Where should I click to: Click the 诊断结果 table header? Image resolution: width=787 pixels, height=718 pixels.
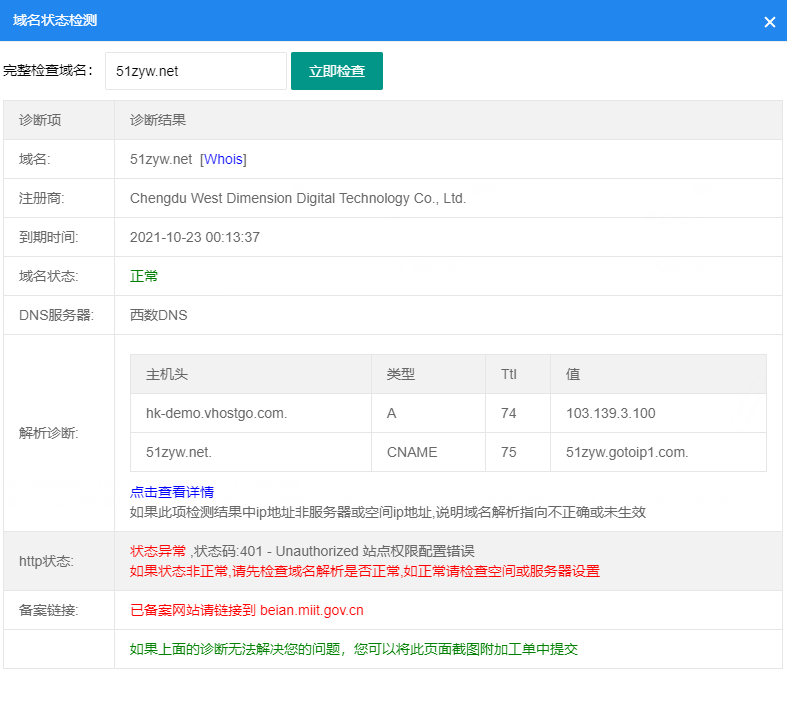[158, 120]
